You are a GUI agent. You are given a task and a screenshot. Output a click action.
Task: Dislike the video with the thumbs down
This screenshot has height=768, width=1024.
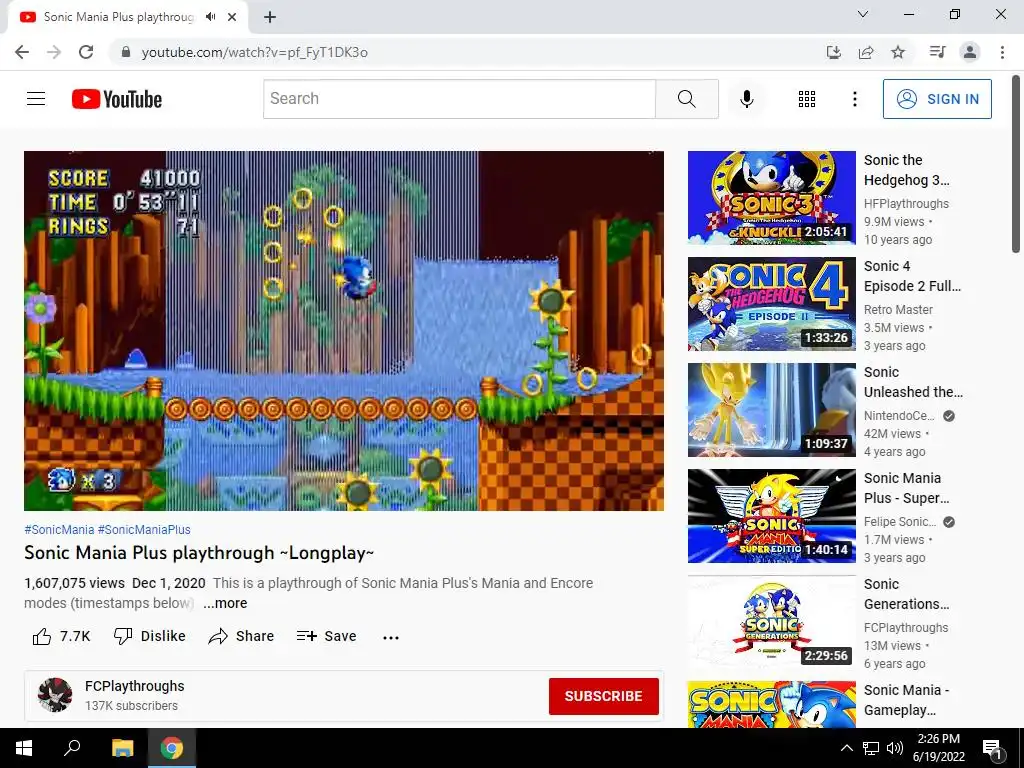pos(123,635)
